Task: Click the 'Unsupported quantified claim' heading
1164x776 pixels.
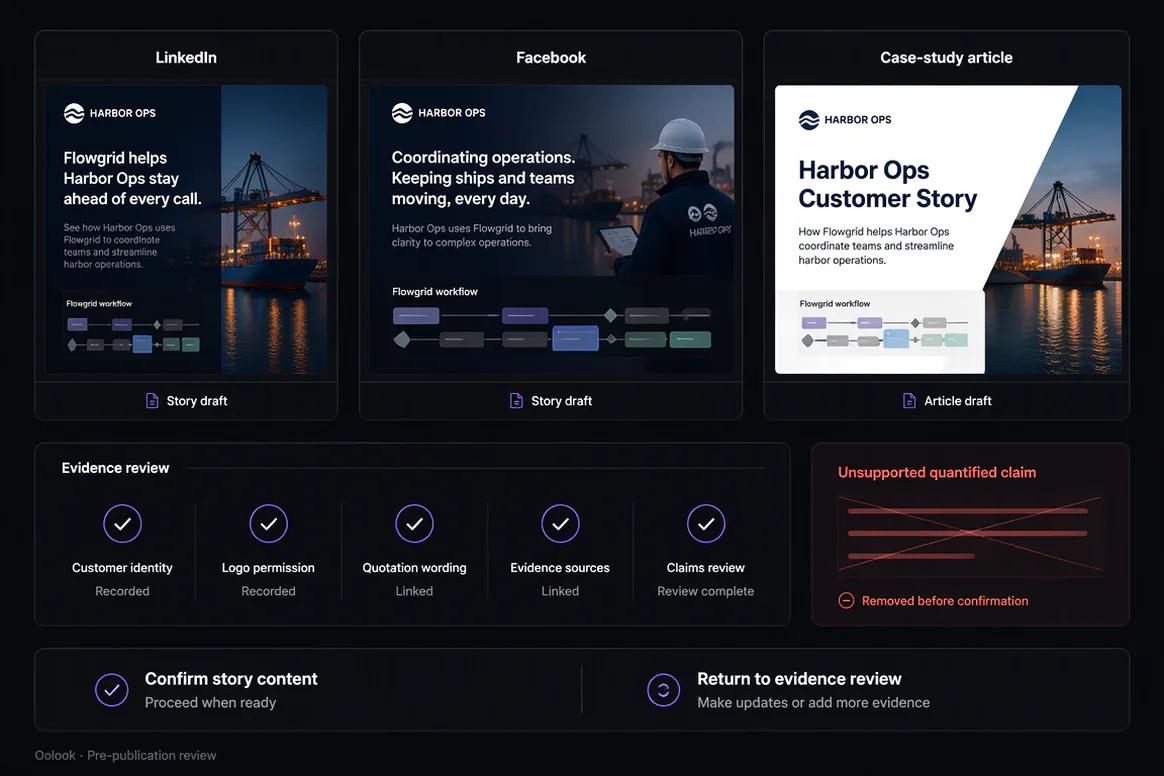Action: pyautogui.click(x=937, y=472)
